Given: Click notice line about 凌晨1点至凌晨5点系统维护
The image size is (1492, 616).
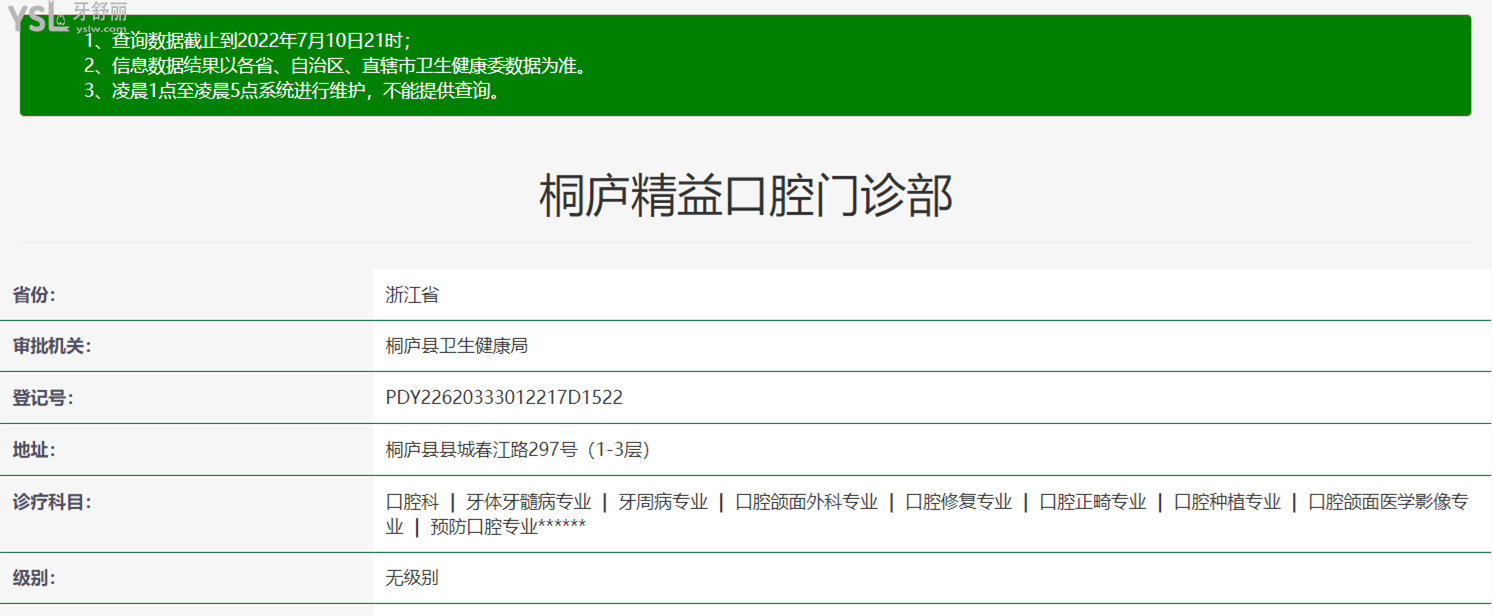Looking at the screenshot, I should click(x=293, y=91).
